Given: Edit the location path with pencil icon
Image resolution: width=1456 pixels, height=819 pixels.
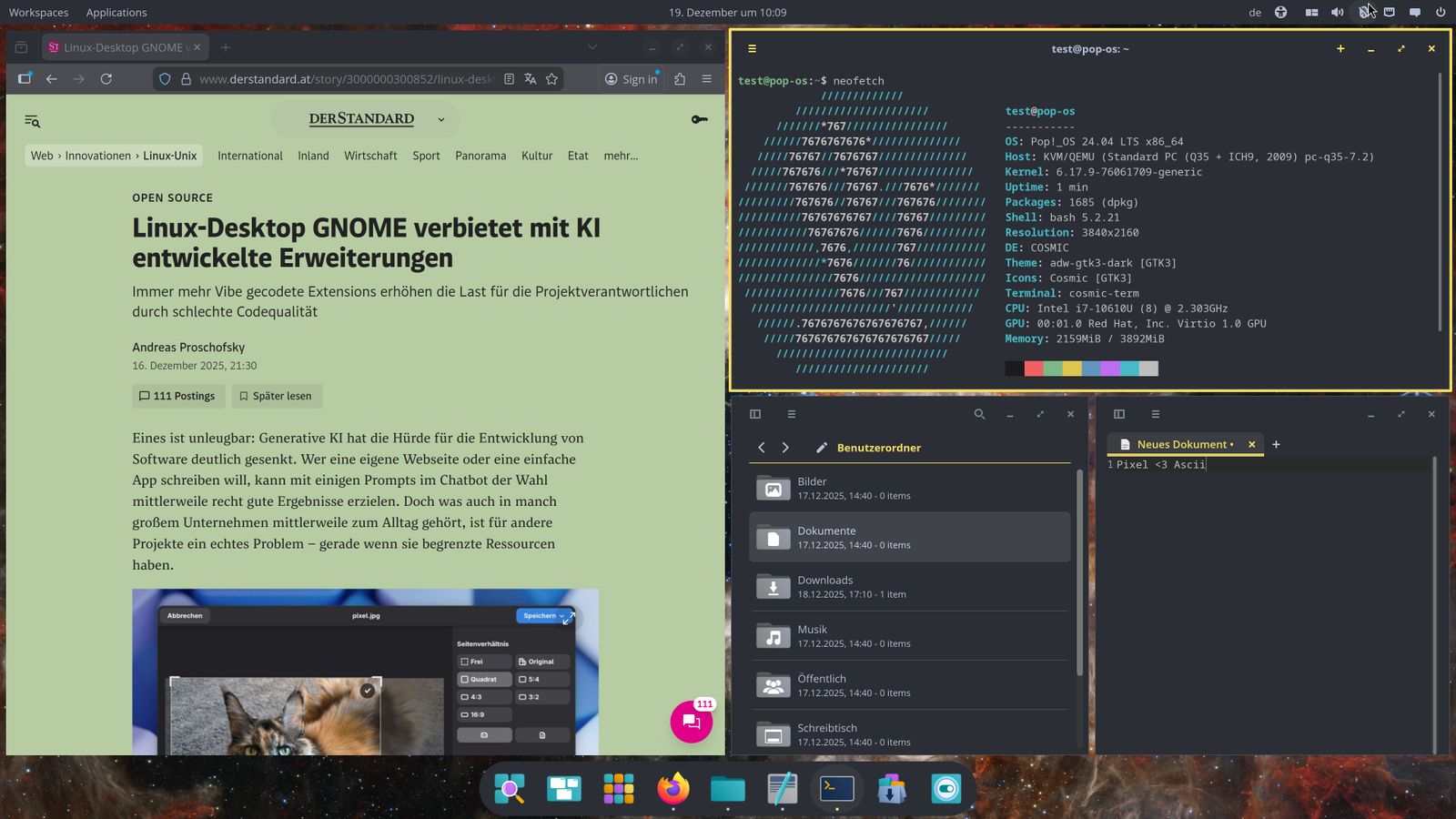Looking at the screenshot, I should (x=822, y=448).
